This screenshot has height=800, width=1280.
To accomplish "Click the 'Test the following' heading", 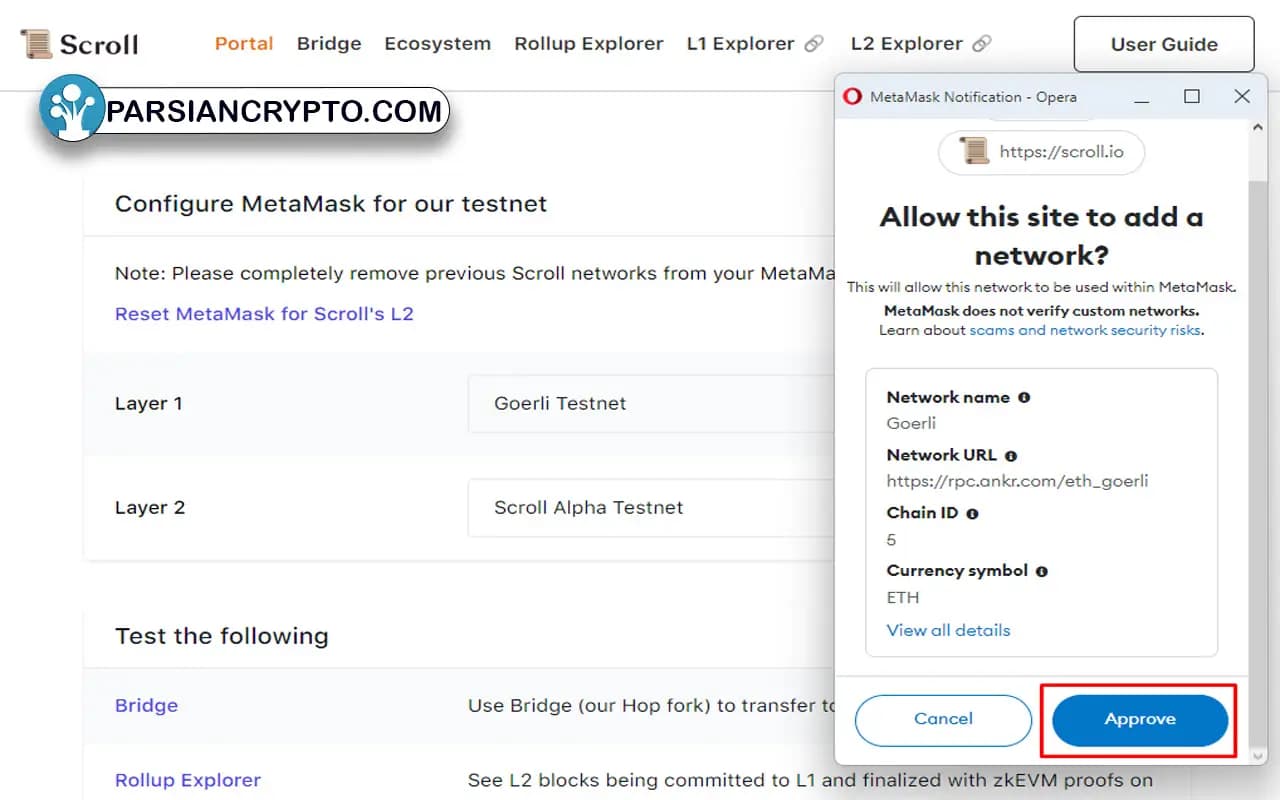I will 222,636.
